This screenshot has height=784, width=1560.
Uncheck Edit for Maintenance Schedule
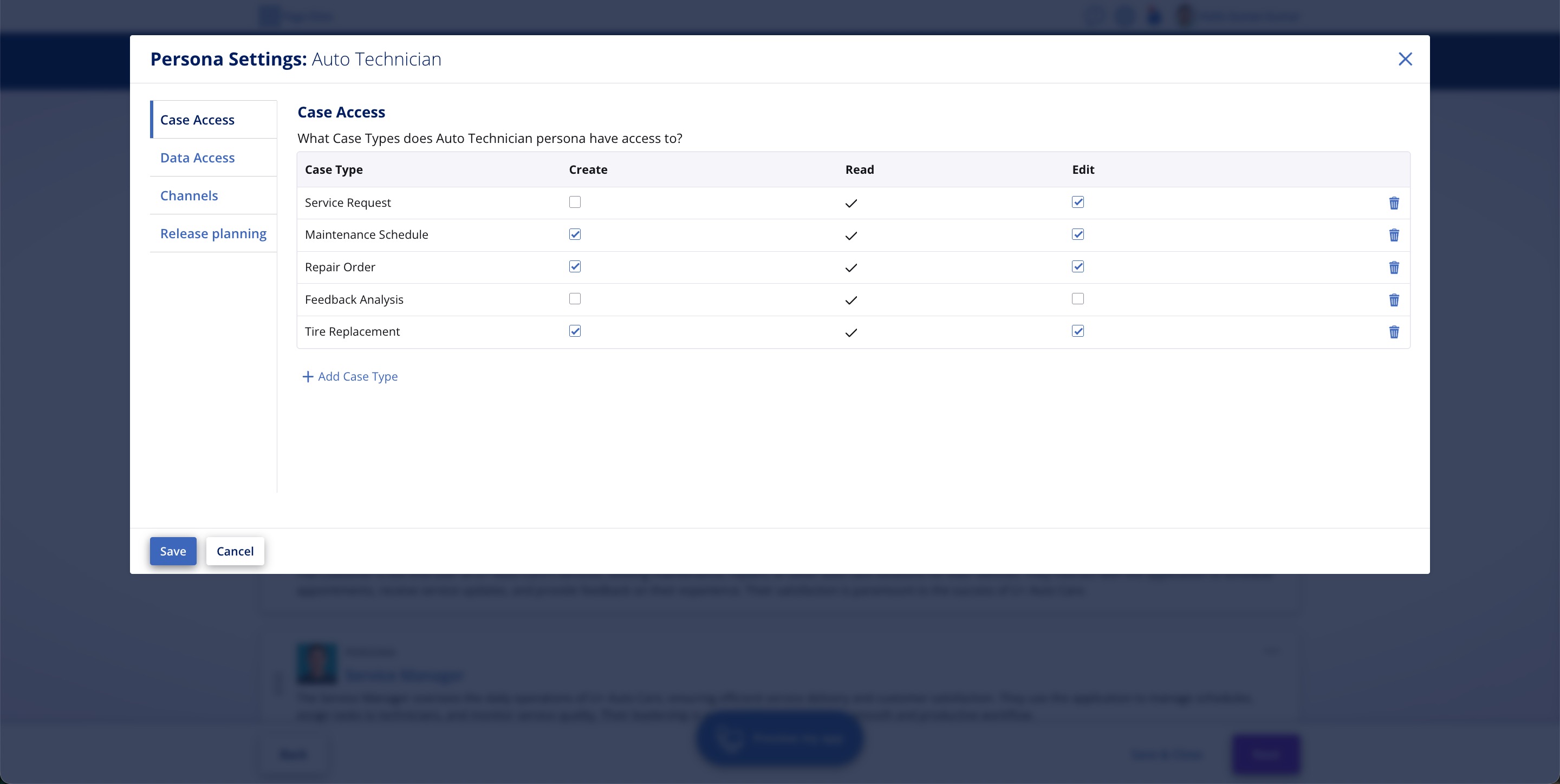1077,234
